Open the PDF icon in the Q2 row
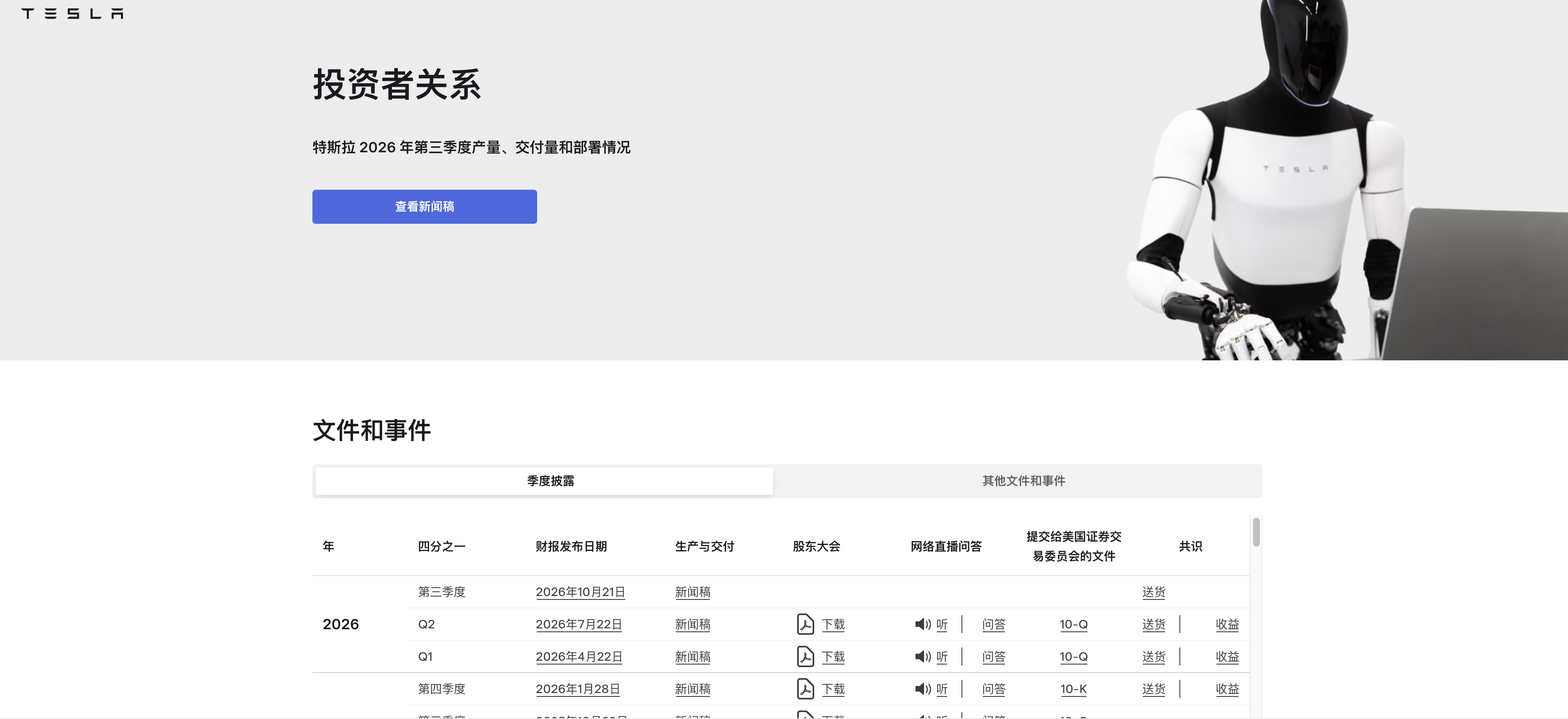Screen dimensions: 1568x719 pos(805,624)
